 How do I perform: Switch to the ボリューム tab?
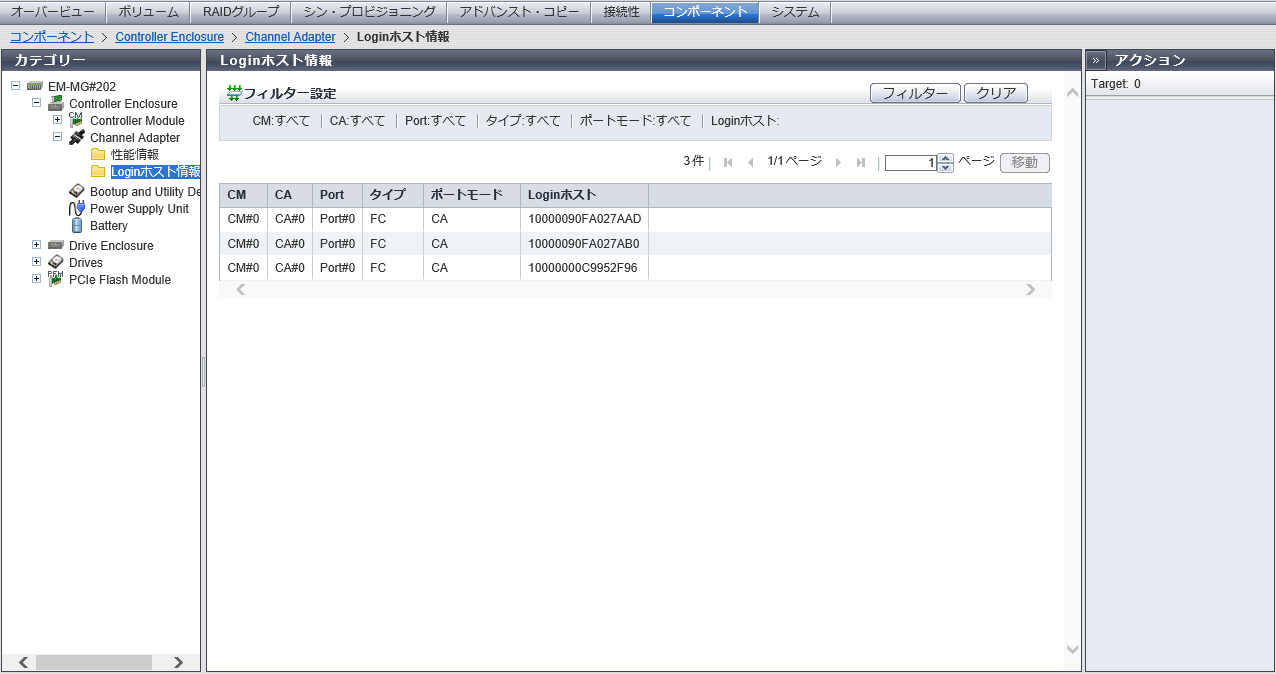(148, 12)
